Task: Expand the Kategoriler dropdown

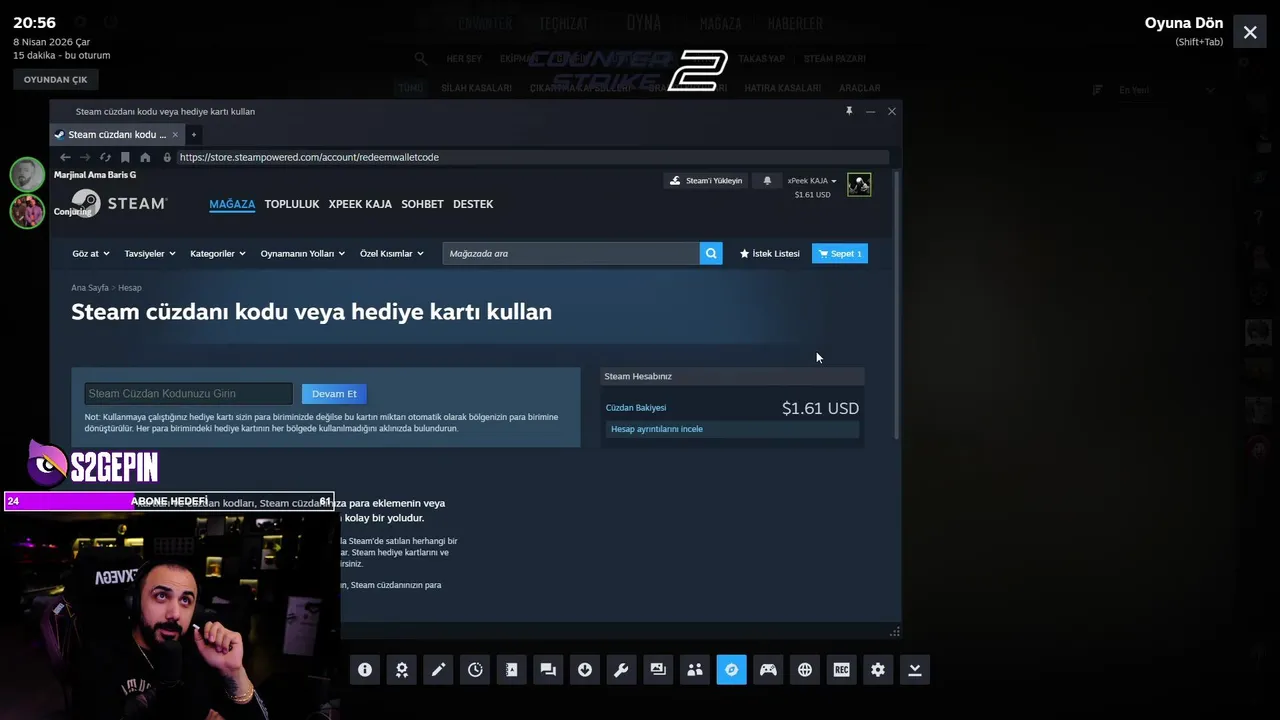Action: 218,254
